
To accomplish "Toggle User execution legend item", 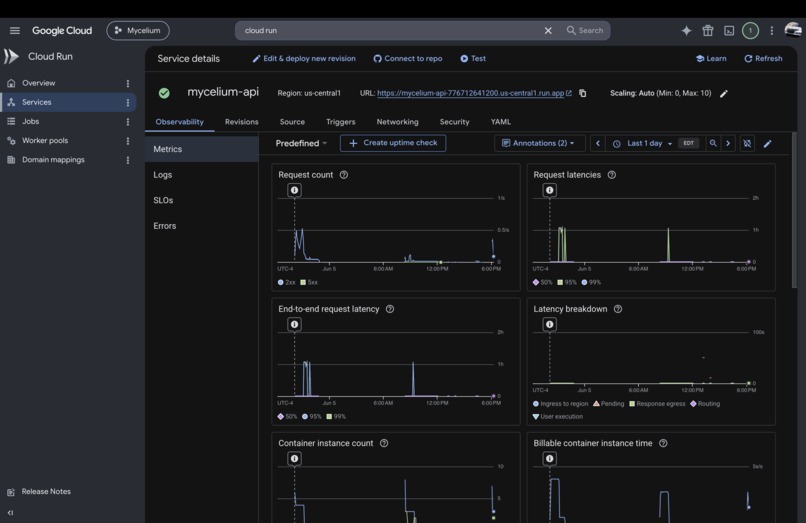I will (558, 417).
